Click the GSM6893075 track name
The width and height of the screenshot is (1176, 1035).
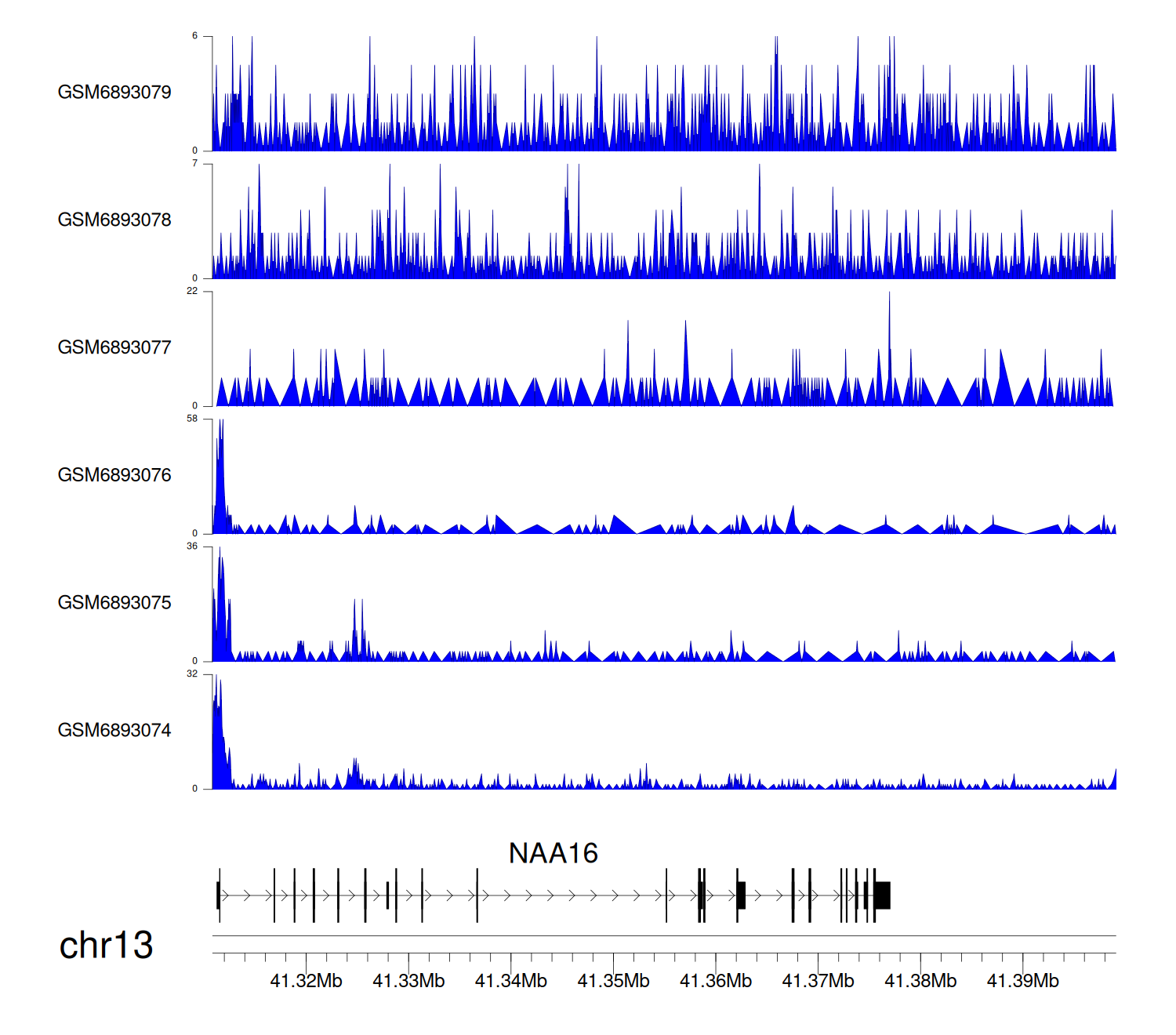(114, 603)
